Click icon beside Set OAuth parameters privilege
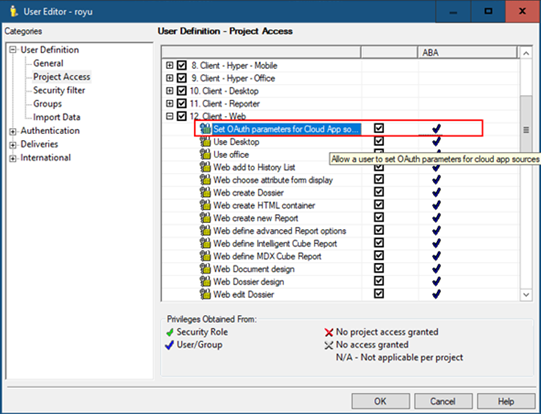This screenshot has height=414, width=541. (205, 129)
